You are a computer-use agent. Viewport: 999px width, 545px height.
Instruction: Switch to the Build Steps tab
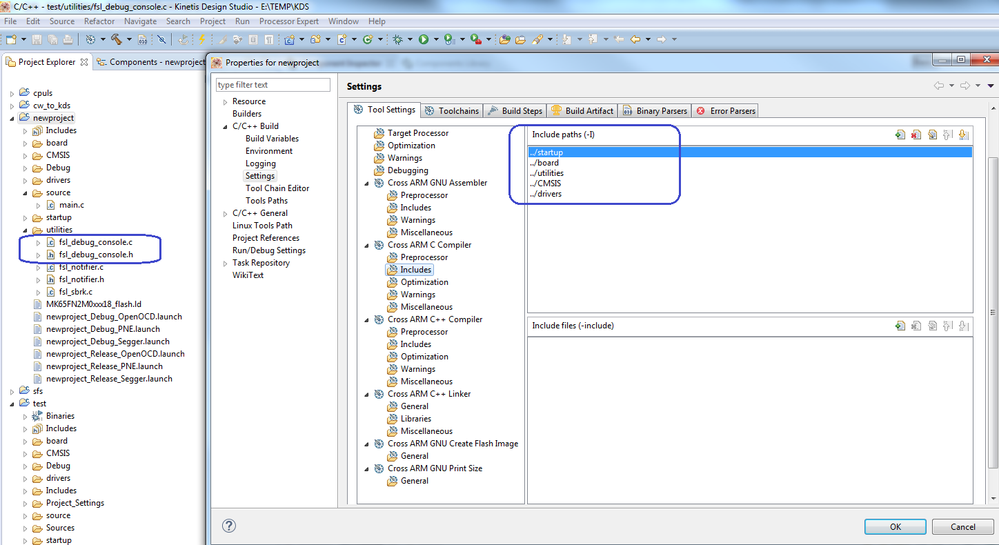coord(515,110)
